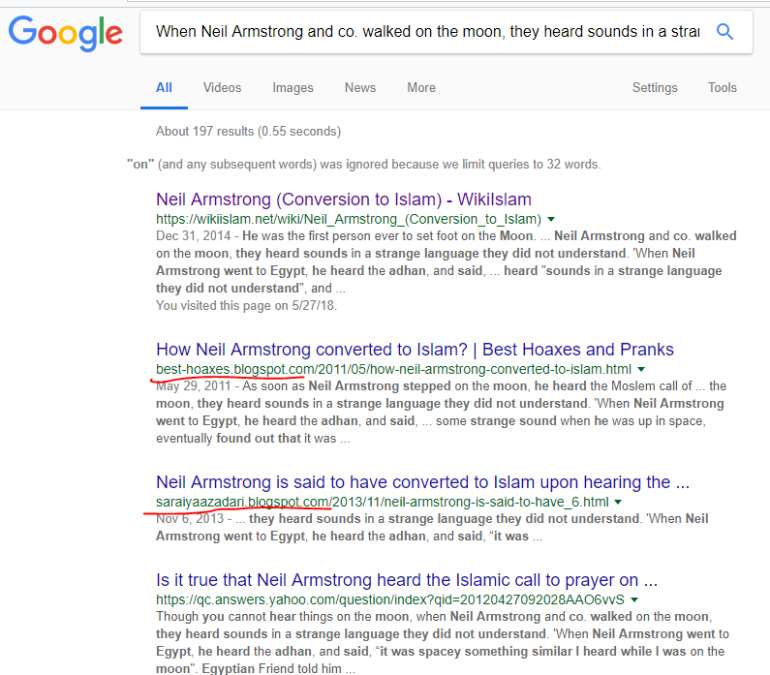Click the saraiyaazadari.blogspot.com URL line
770x675 pixels.
click(x=382, y=502)
